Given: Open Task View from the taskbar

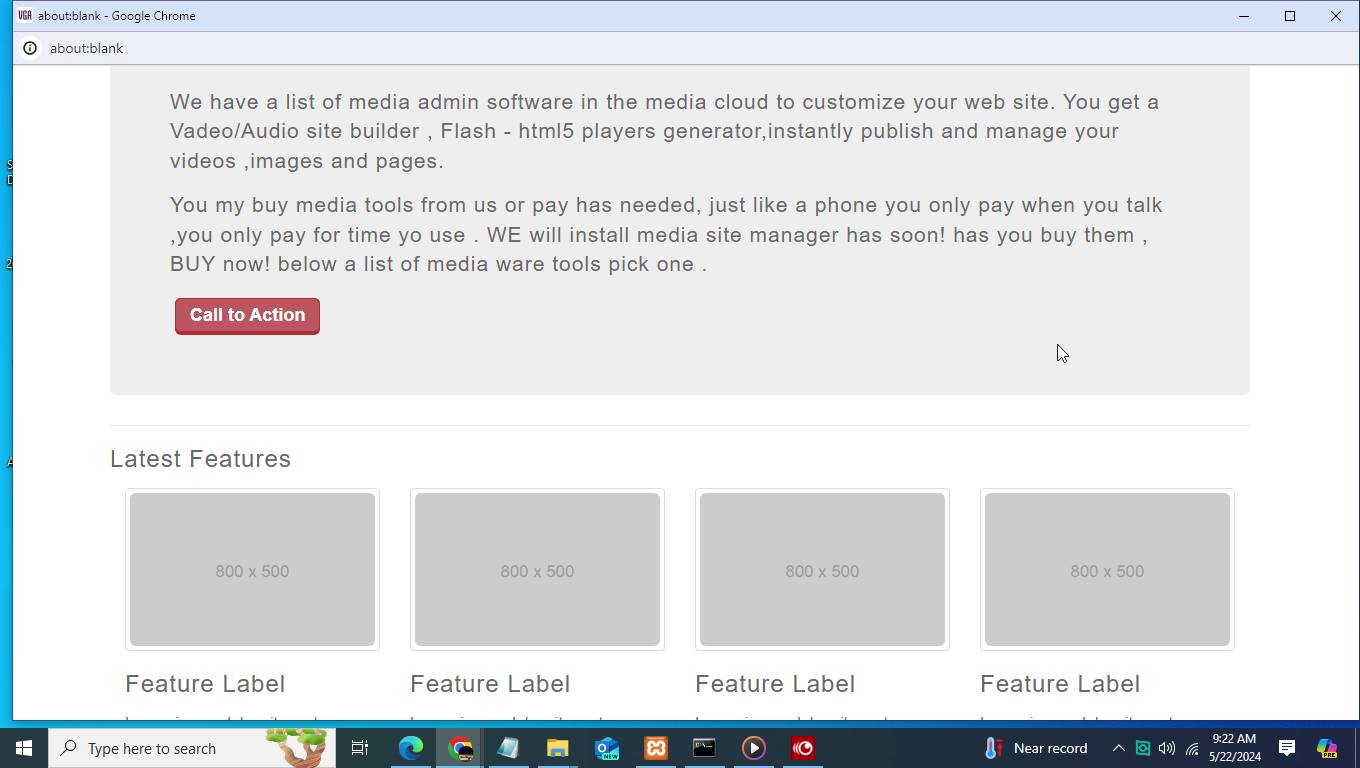Looking at the screenshot, I should pos(360,748).
